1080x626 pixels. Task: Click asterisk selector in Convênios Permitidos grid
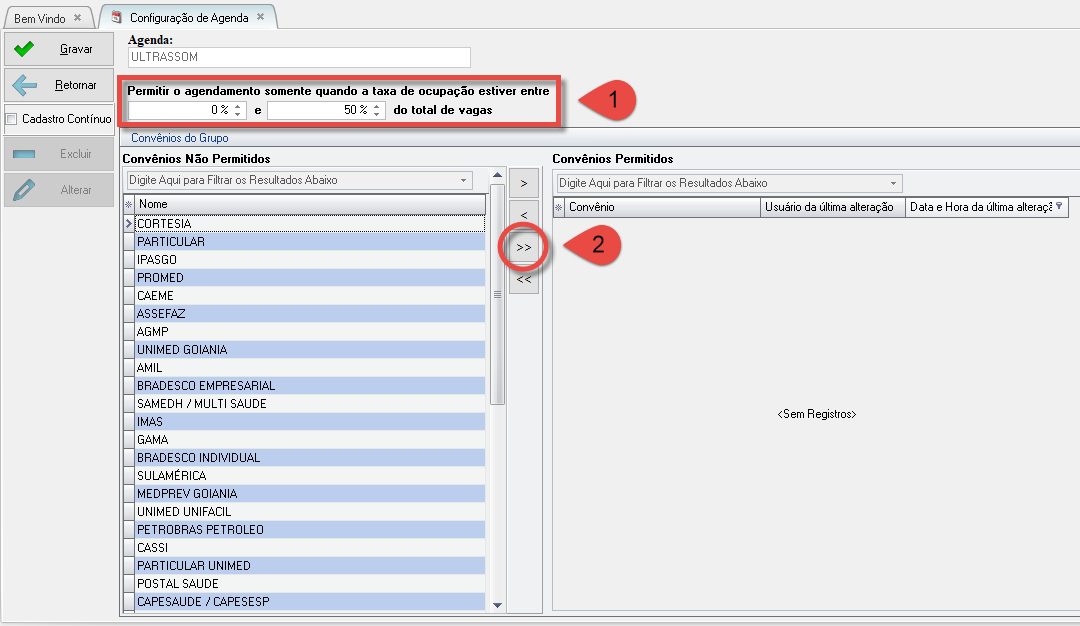tap(560, 207)
